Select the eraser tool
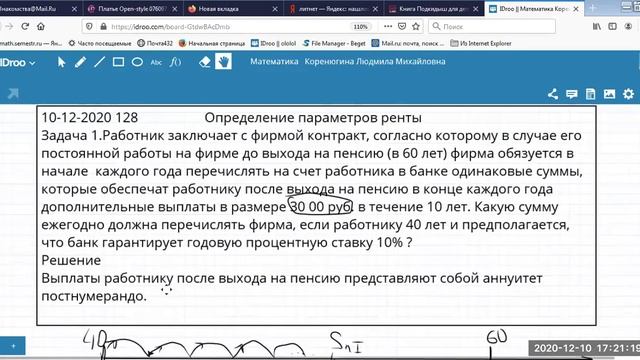This screenshot has height=360, width=640. (x=204, y=62)
